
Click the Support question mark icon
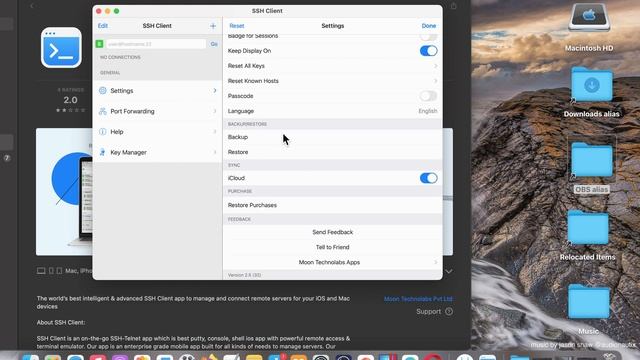[x=449, y=311]
